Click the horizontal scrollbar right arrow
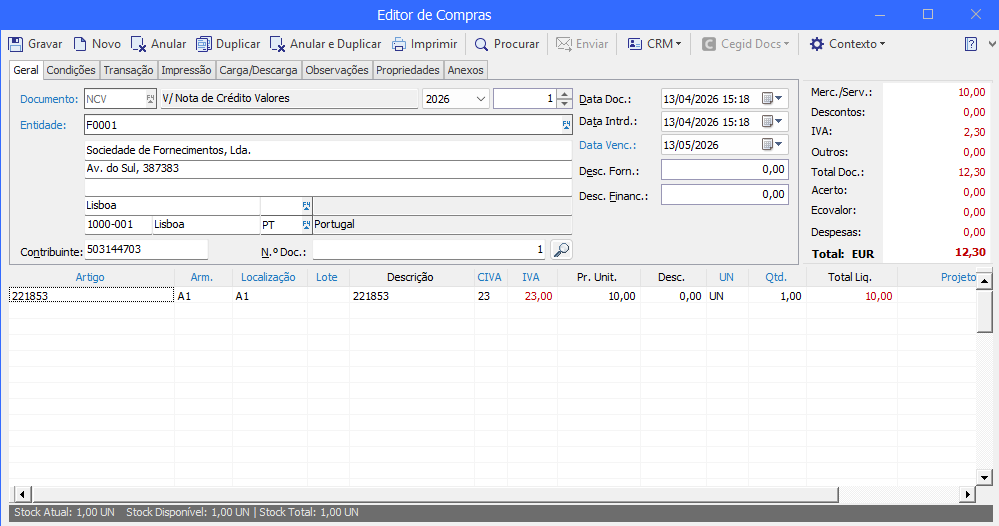The height and width of the screenshot is (526, 999). pos(966,494)
